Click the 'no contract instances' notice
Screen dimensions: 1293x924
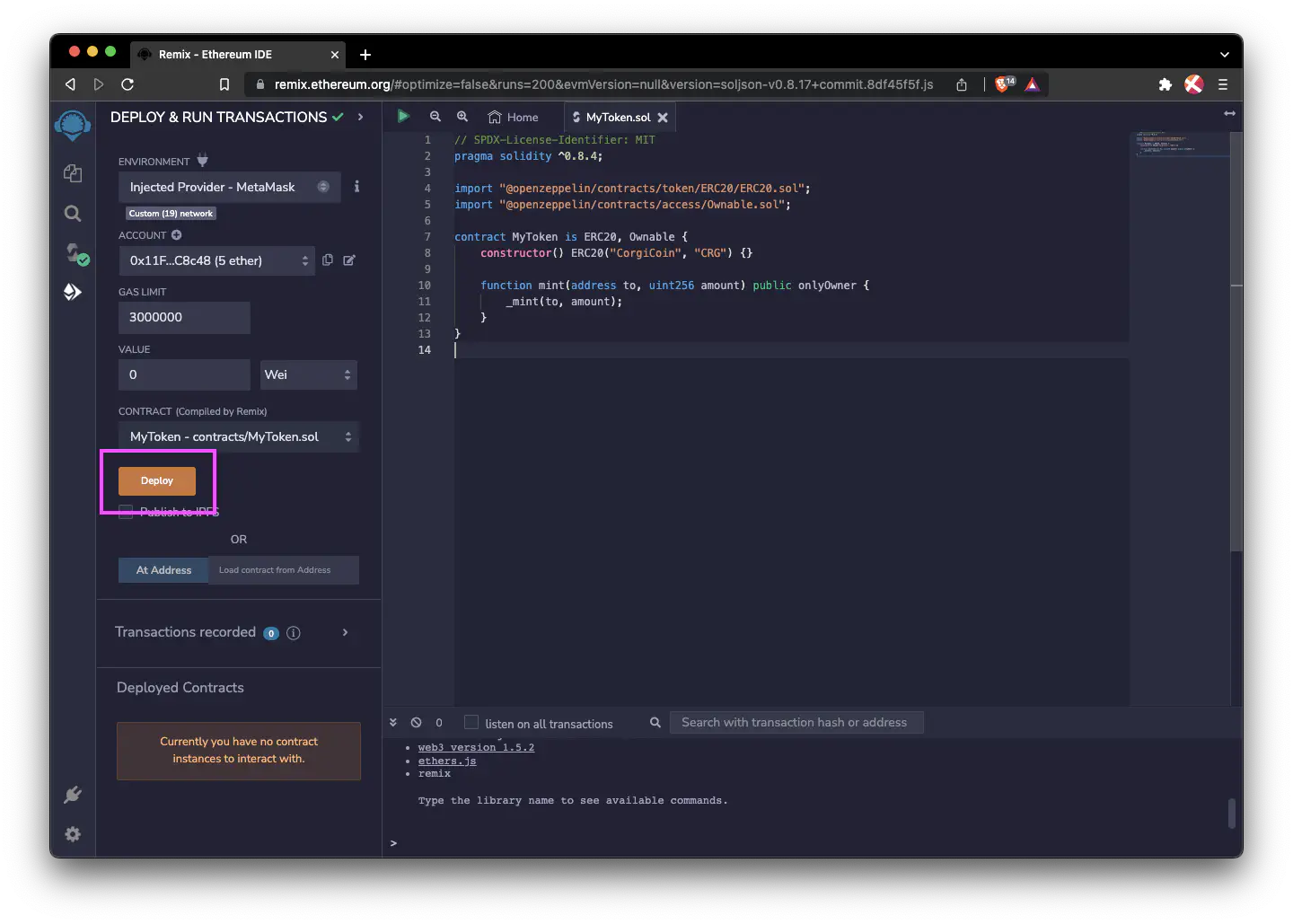(239, 751)
